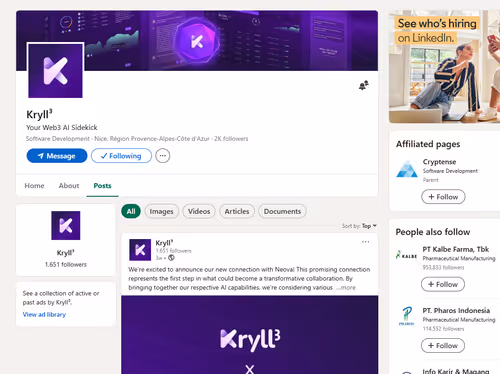Screen dimensions: 500x374
Task: Filter posts by Images
Action: click(x=161, y=211)
